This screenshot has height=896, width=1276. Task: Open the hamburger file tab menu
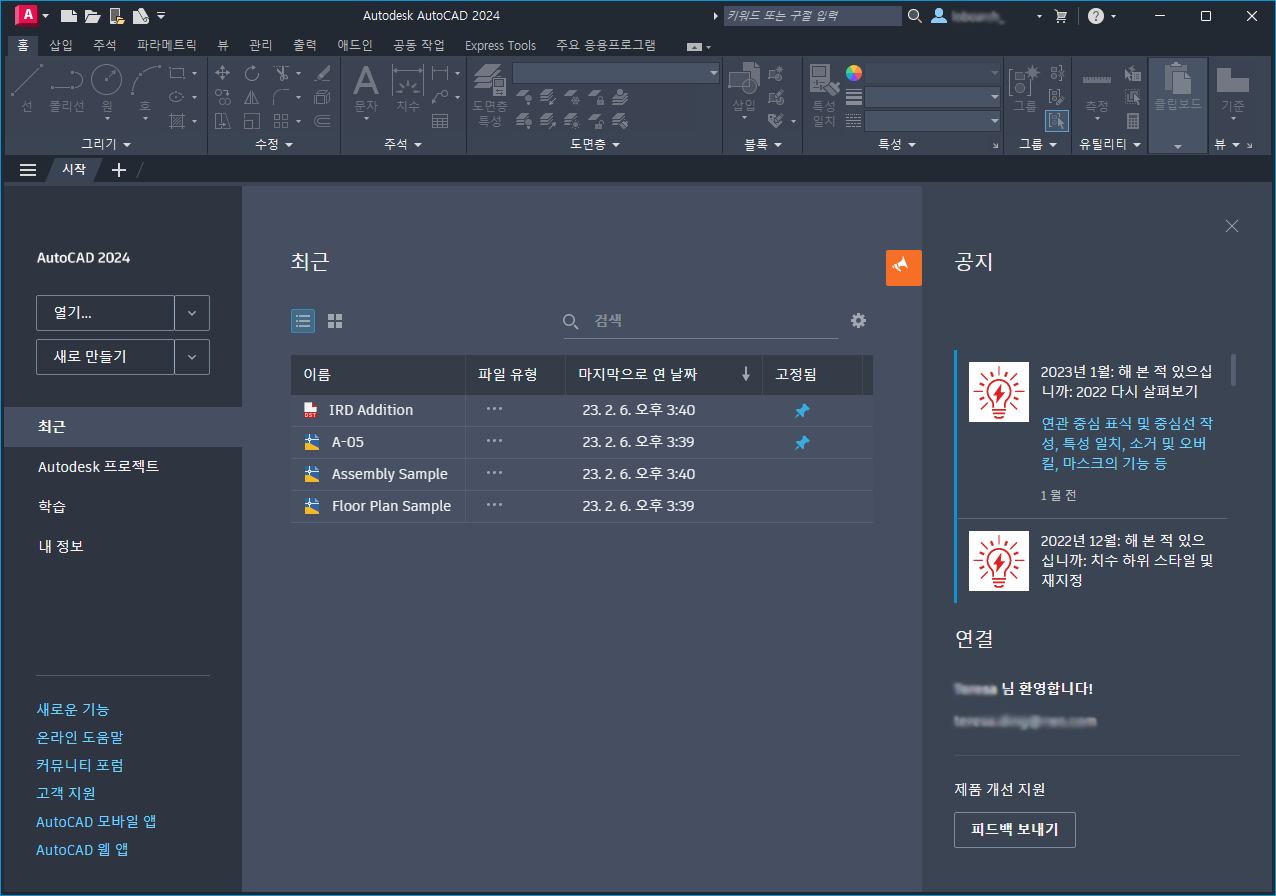click(28, 170)
